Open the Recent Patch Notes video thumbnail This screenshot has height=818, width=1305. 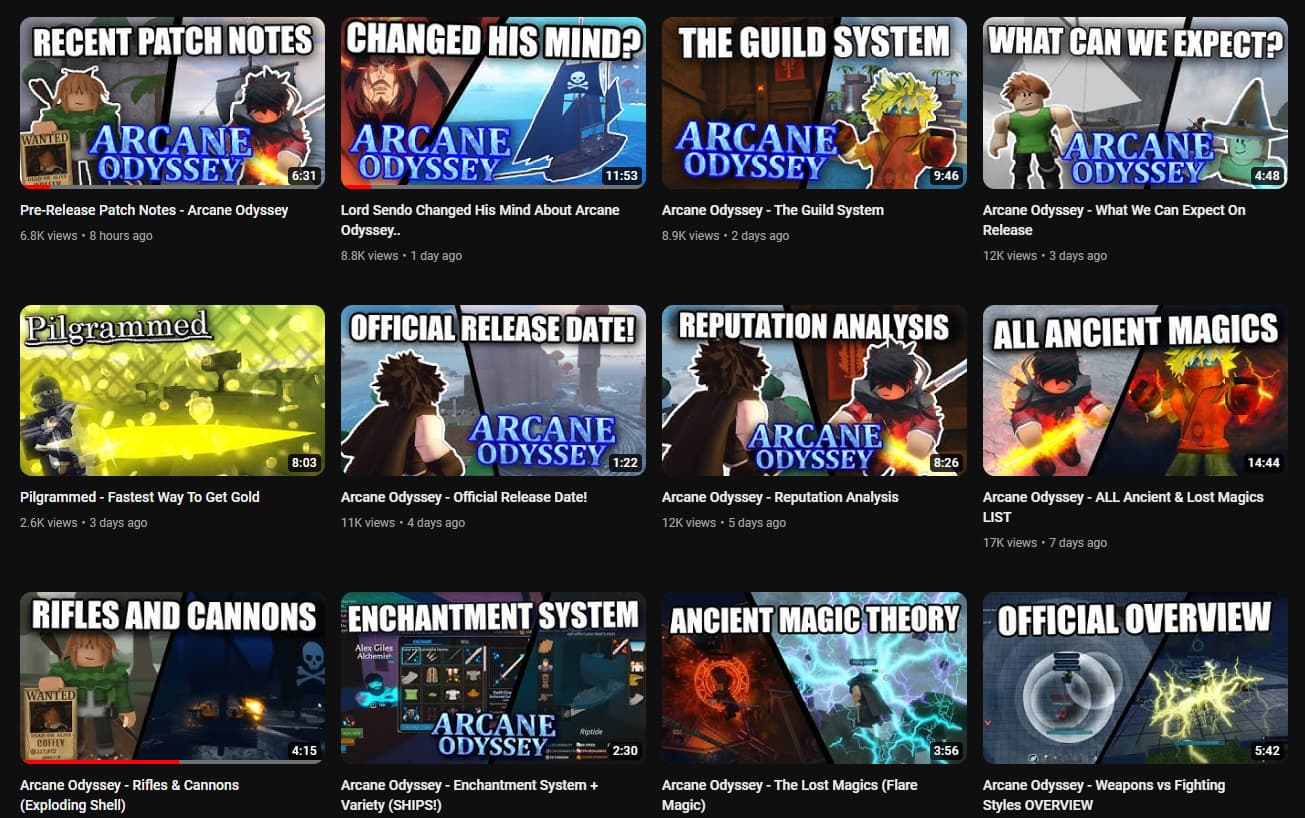point(172,103)
